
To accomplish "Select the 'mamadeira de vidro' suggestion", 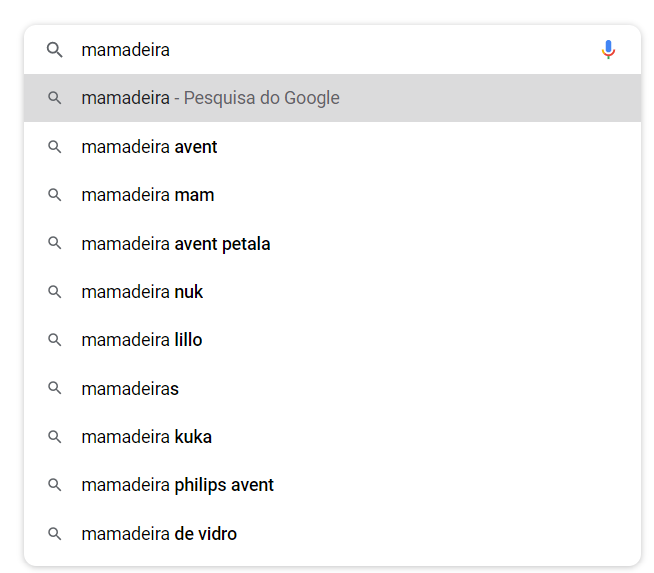I will click(160, 534).
